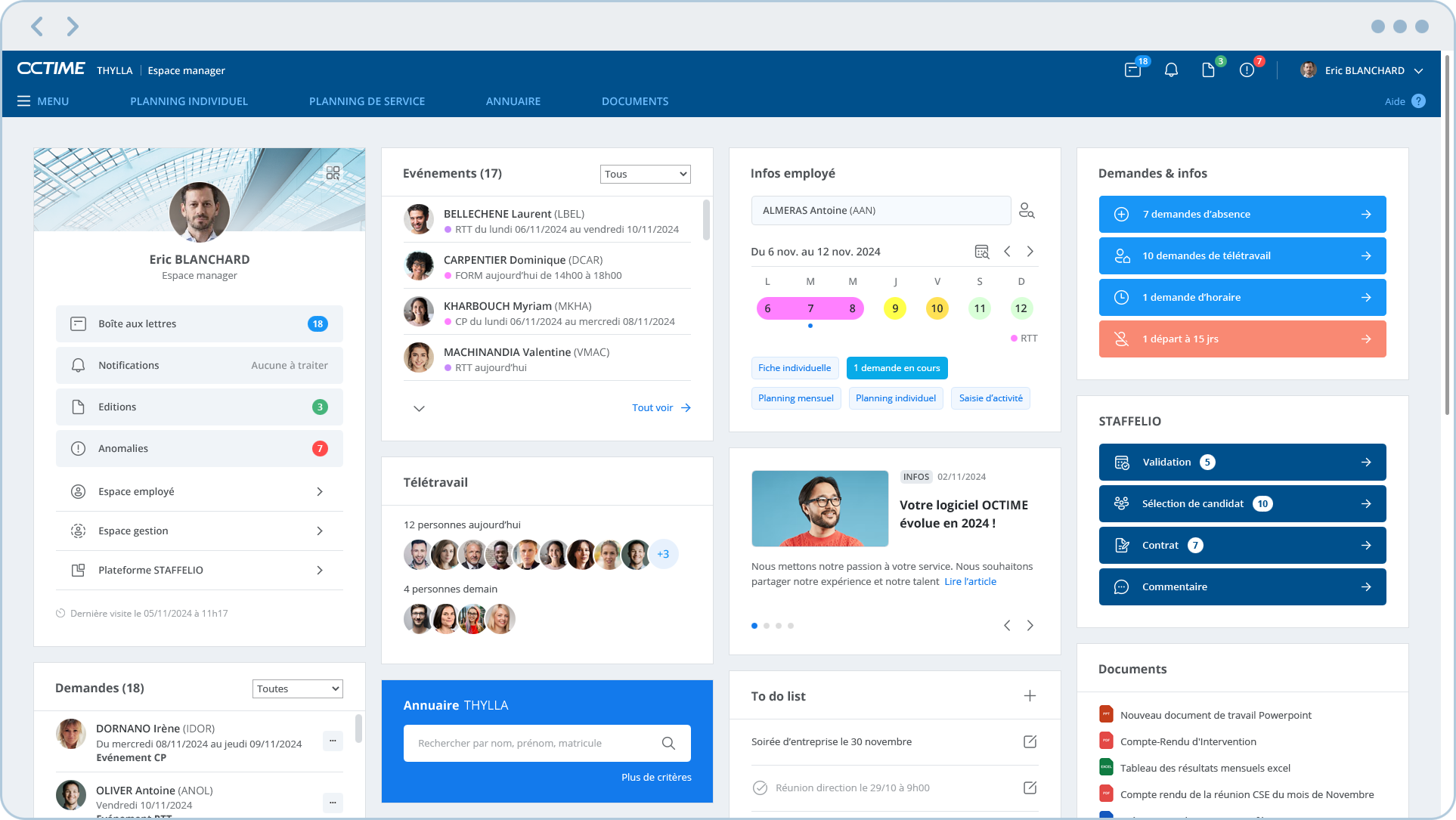Screen dimensions: 1456x820
Task: Open the Toutes demandes filter dropdown
Action: pos(297,688)
